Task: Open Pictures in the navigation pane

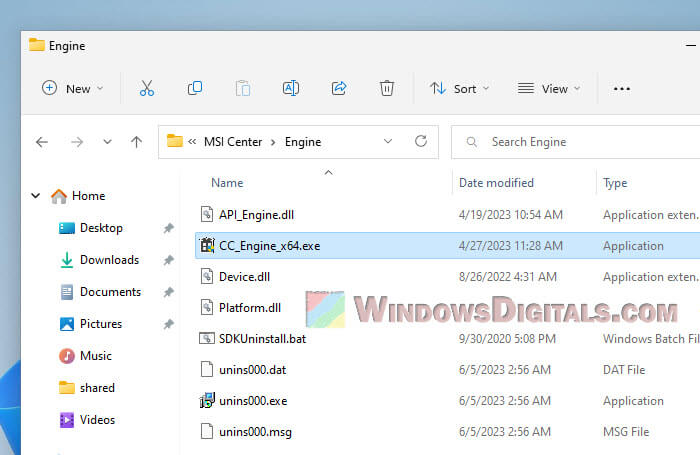Action: 101,324
